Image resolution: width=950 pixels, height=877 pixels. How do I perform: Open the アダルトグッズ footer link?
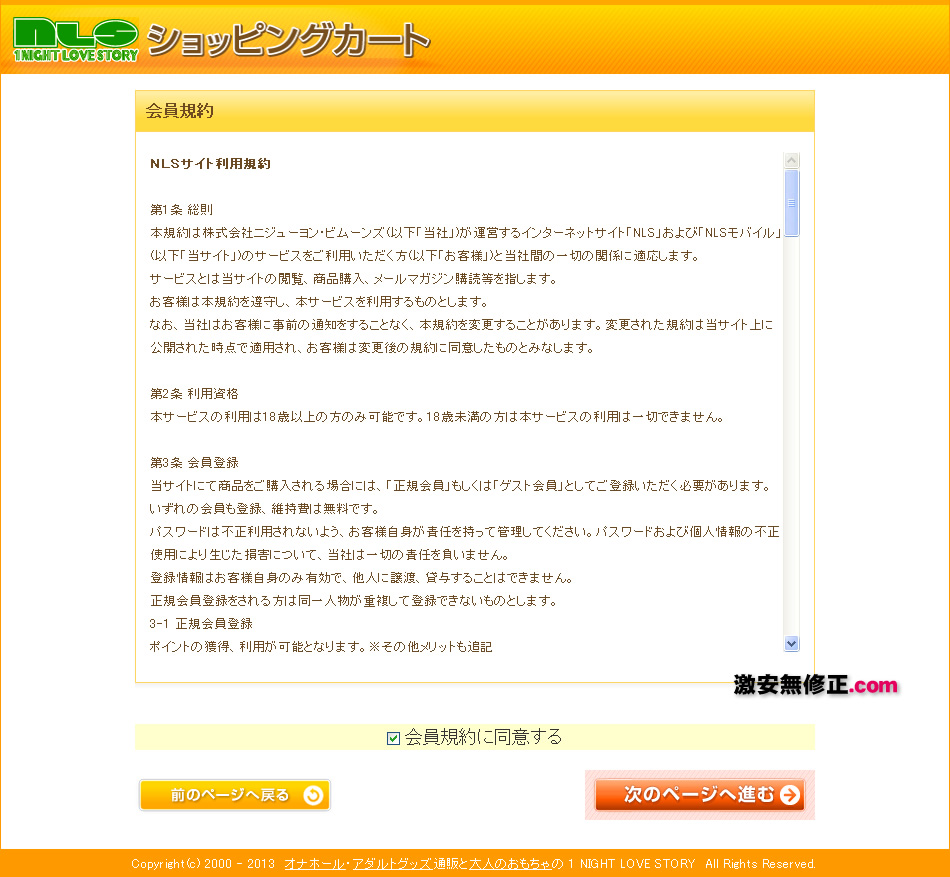(x=393, y=864)
